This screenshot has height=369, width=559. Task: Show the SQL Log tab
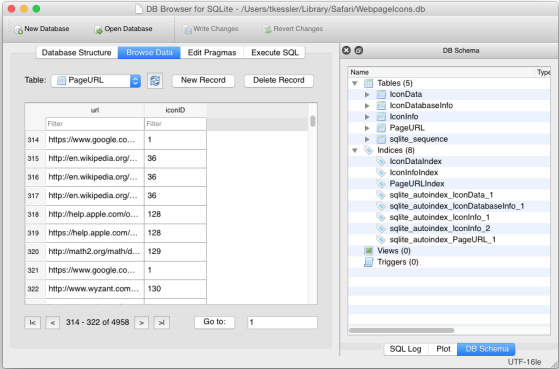point(406,349)
